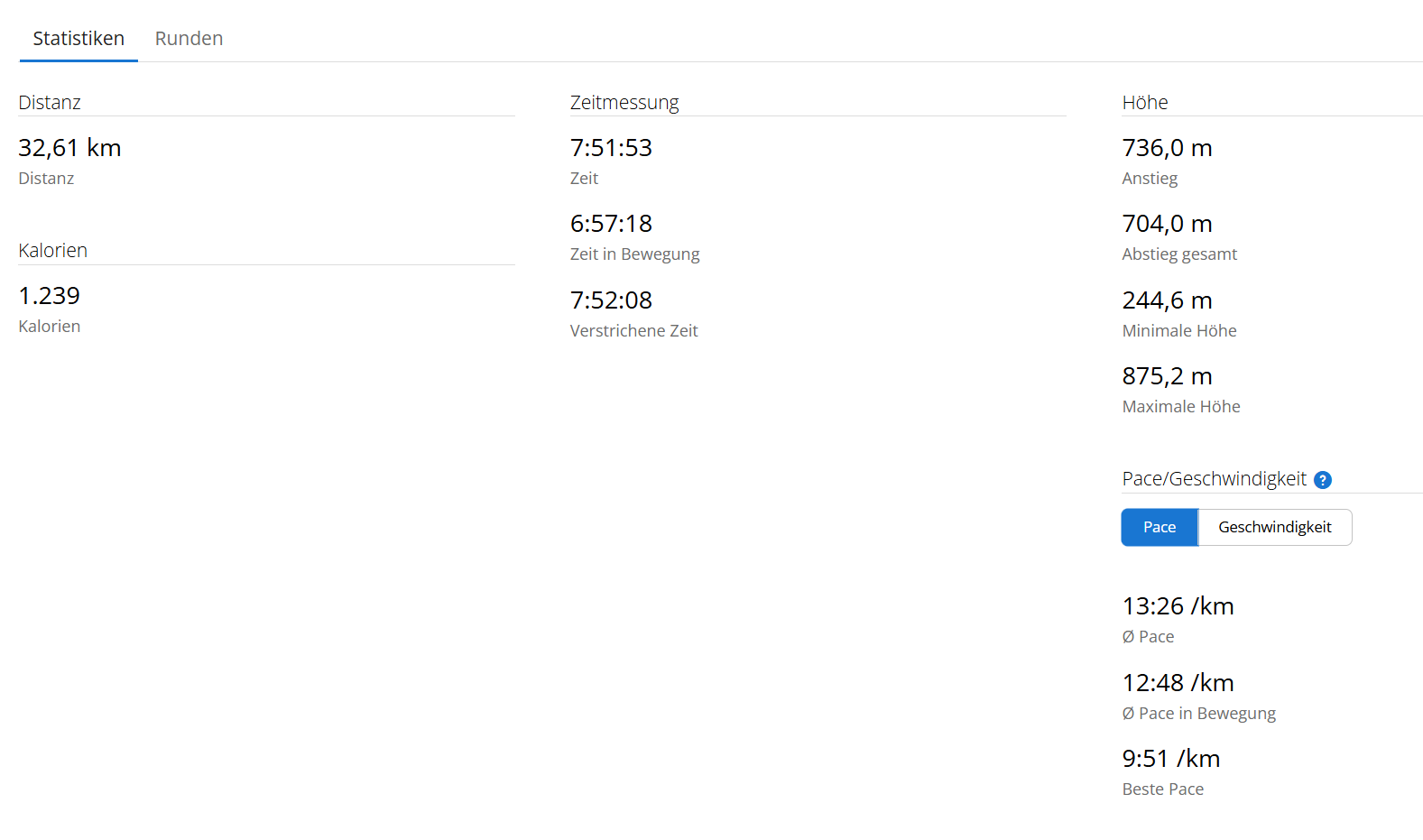Screen dimensions: 1423x840
Task: Click the average pace 13:26 /km
Action: coord(1178,606)
